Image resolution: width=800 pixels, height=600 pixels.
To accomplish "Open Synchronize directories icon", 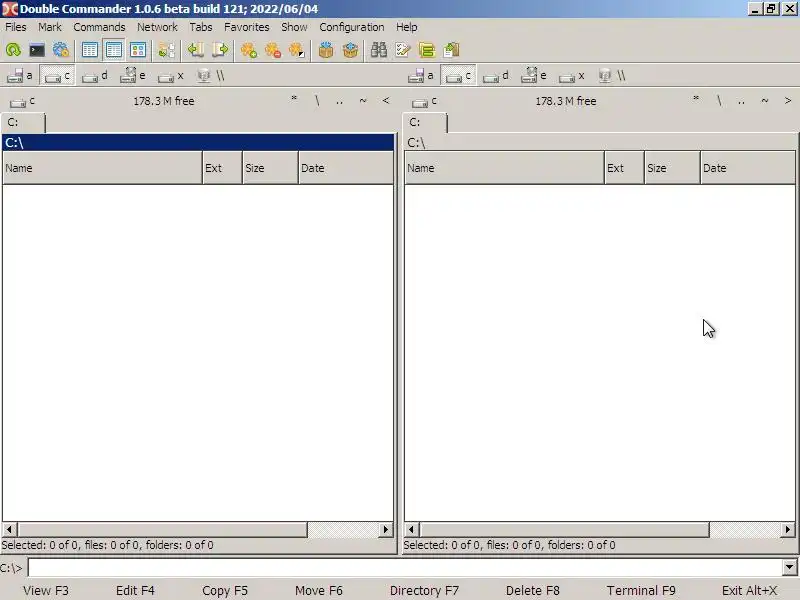I will coord(427,50).
